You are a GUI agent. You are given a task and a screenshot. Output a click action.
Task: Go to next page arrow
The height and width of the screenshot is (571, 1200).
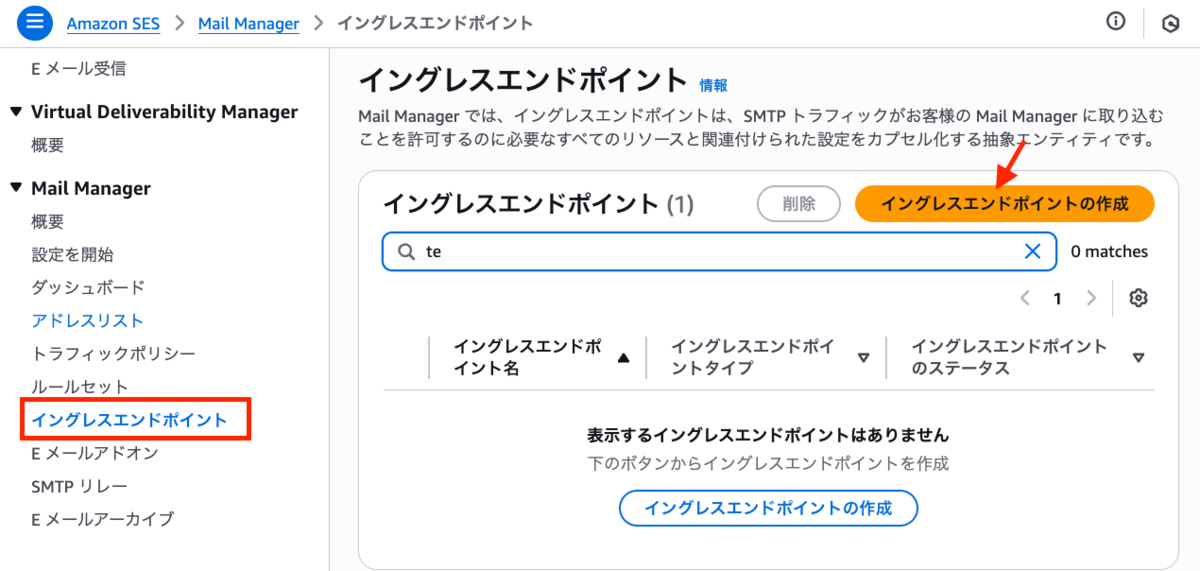[x=1091, y=298]
